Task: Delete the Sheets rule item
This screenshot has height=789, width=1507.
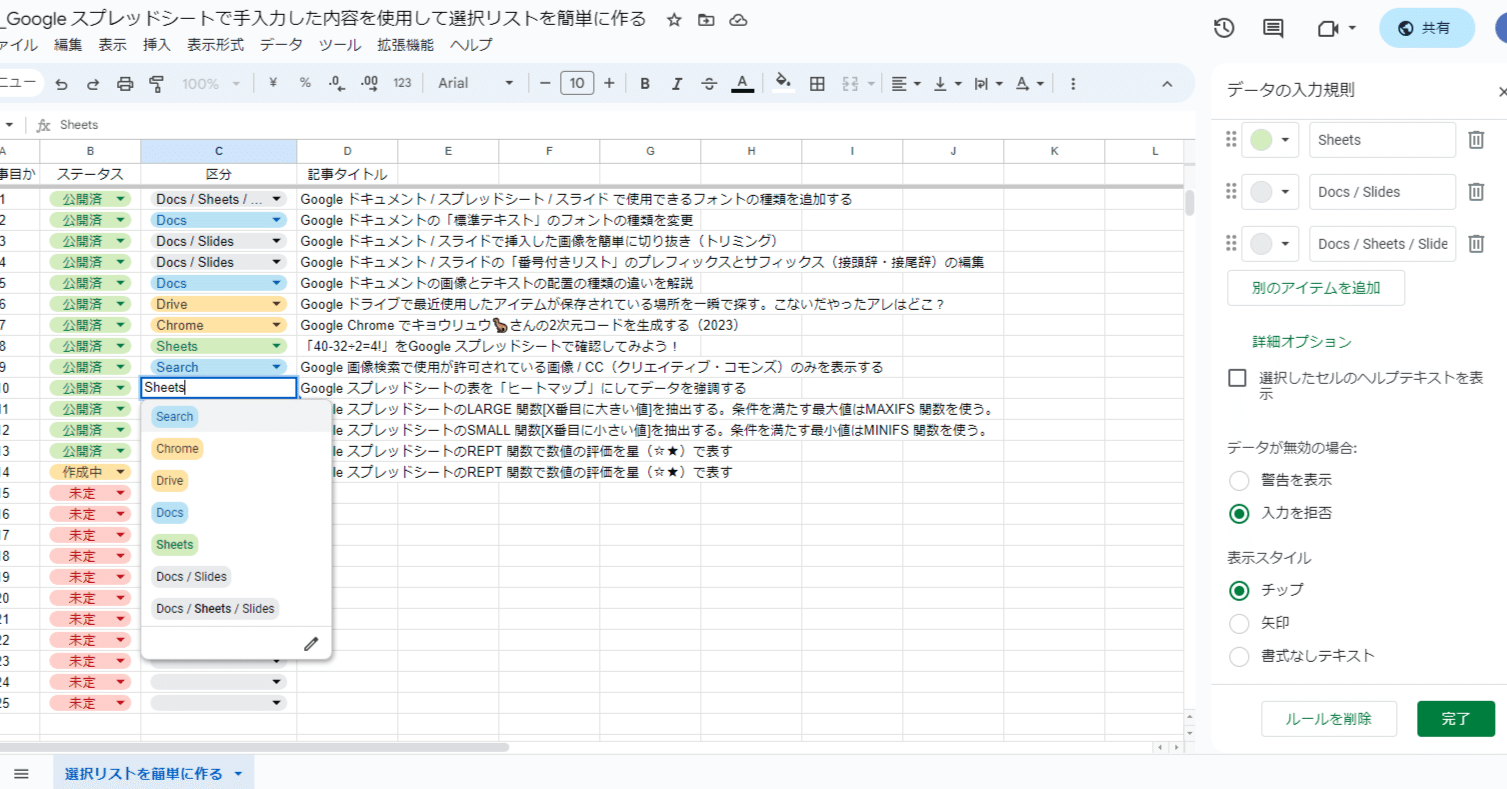Action: [x=1476, y=139]
